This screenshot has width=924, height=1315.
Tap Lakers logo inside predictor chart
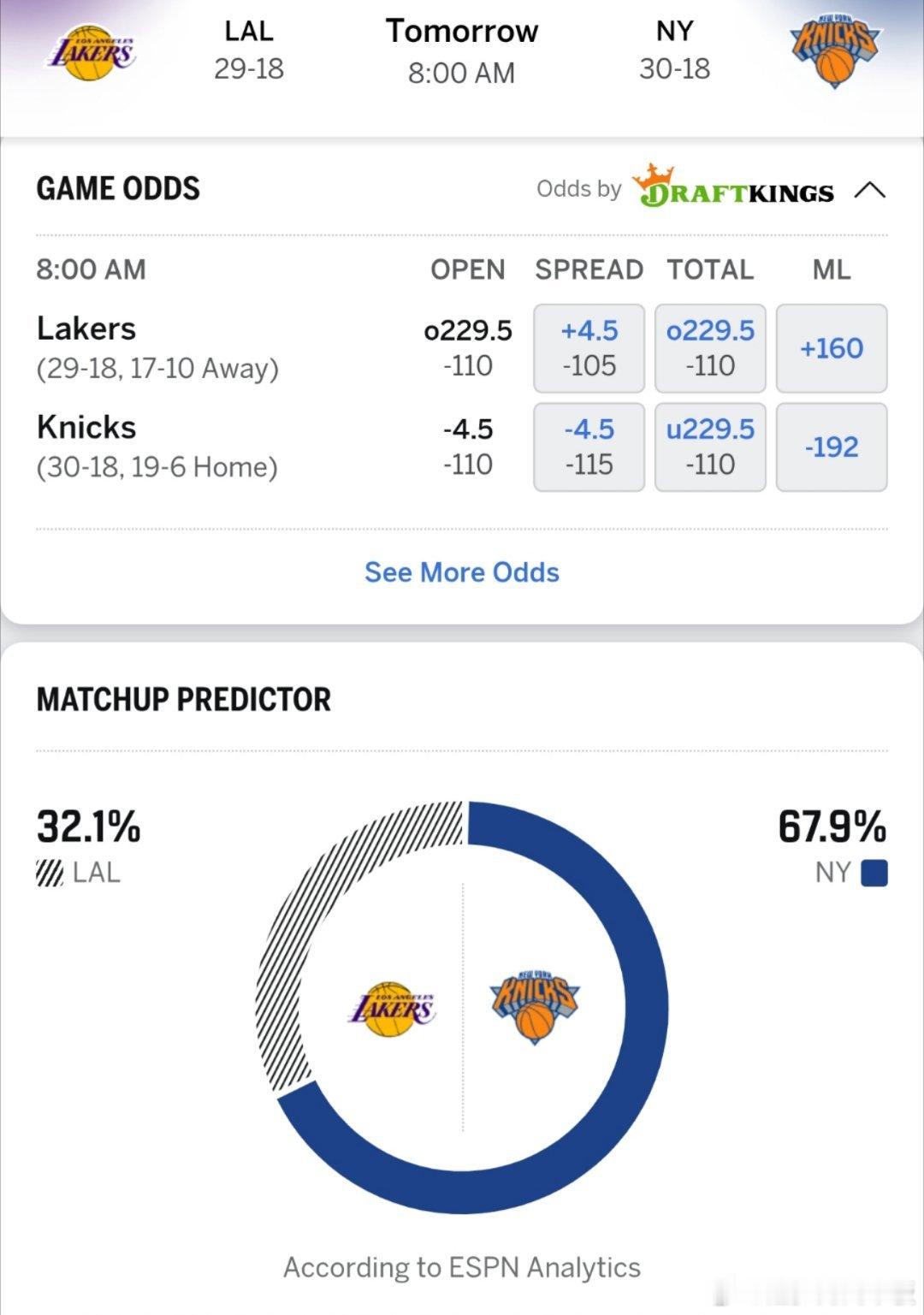click(x=392, y=1008)
